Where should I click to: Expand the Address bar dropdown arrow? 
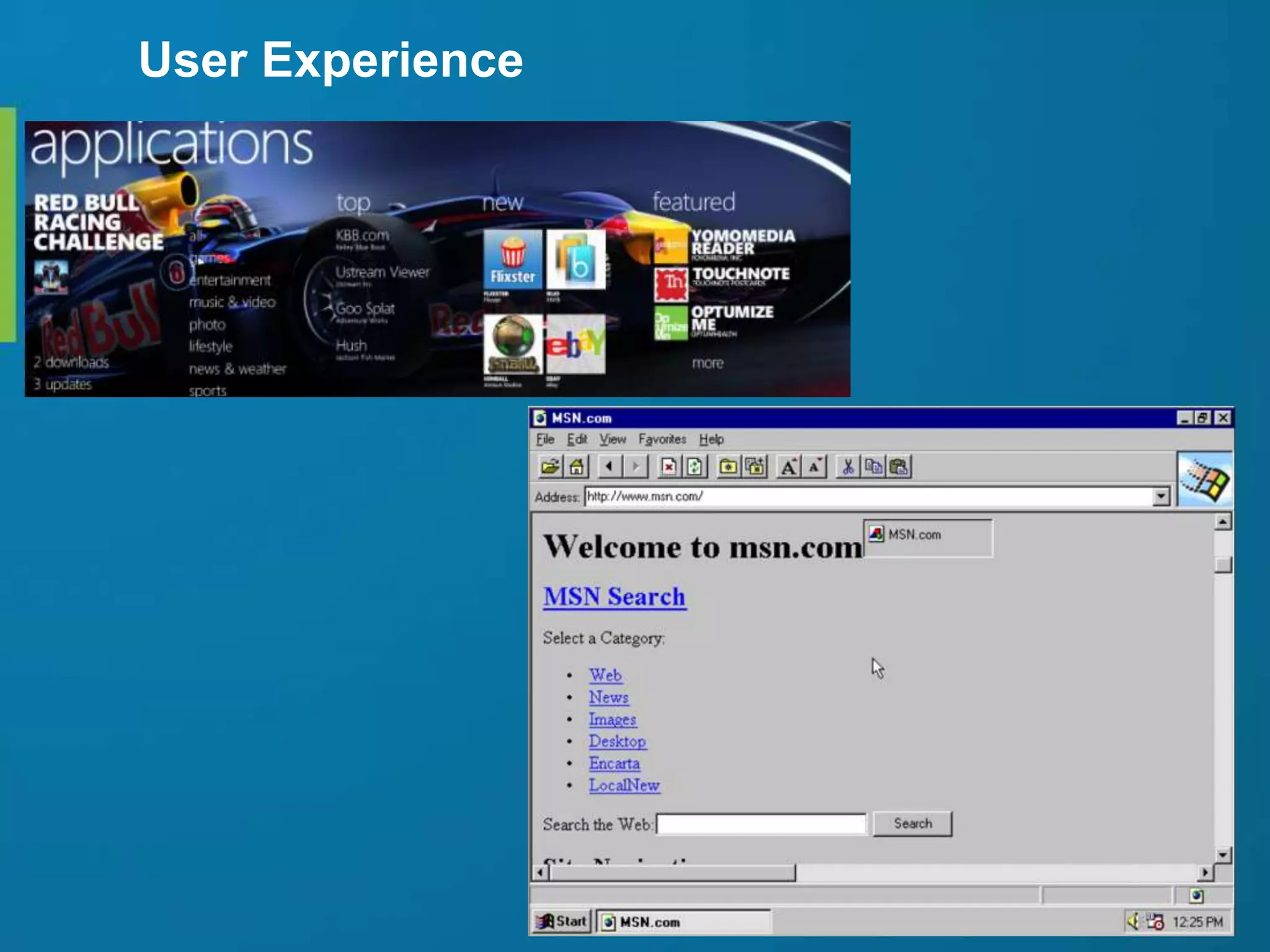click(1161, 496)
